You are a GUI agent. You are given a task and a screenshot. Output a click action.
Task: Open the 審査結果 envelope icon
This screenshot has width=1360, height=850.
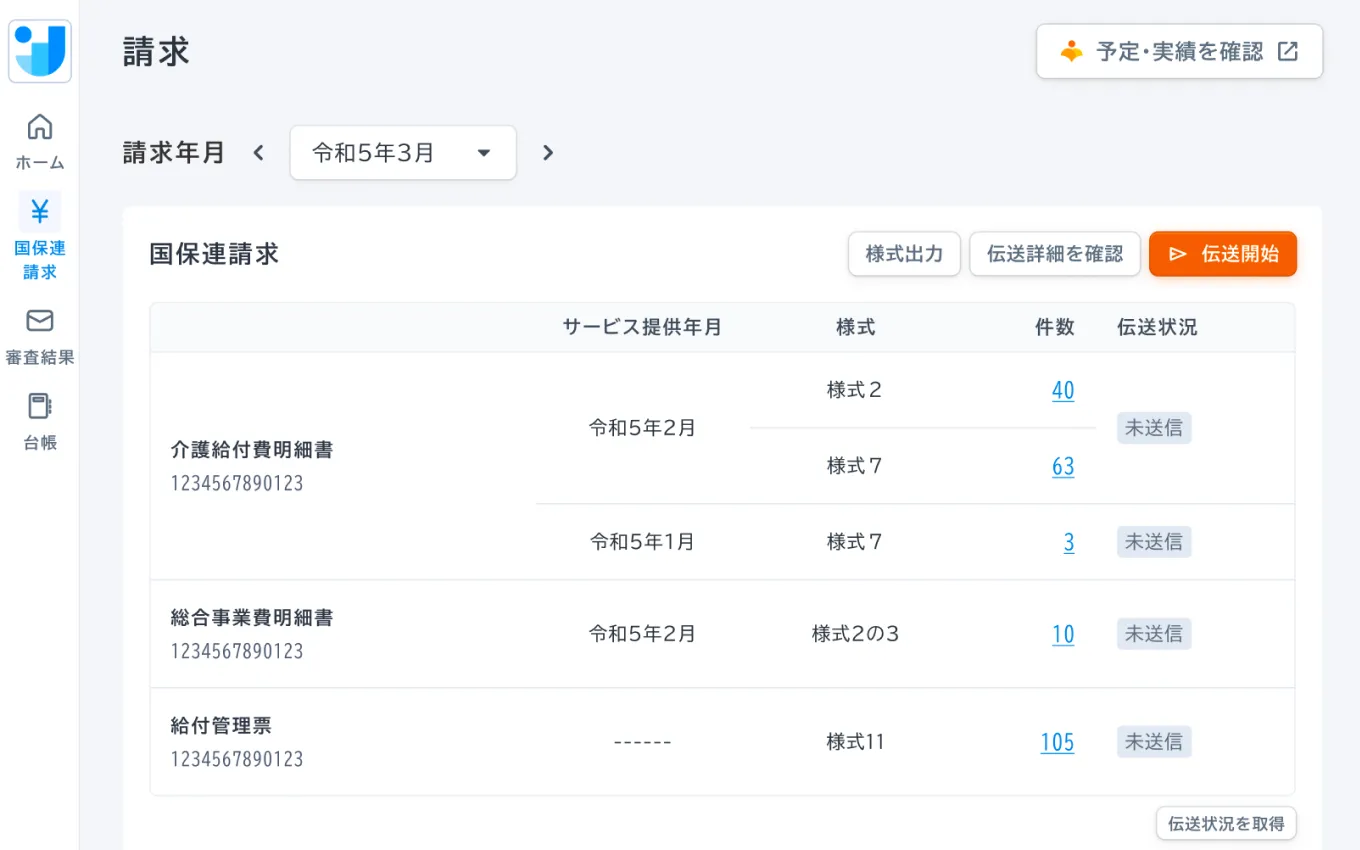point(39,322)
